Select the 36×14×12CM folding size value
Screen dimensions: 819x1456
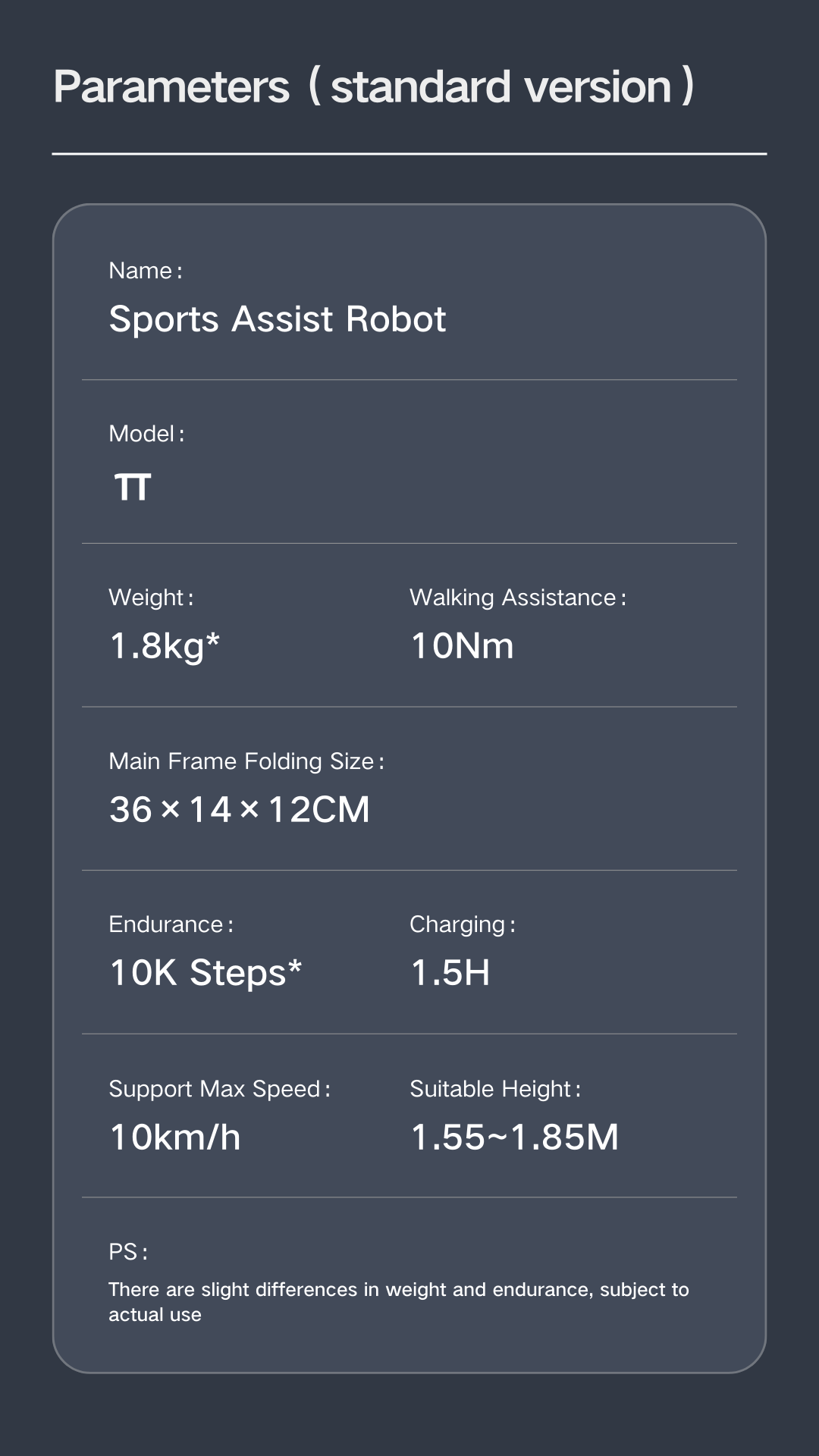click(x=240, y=809)
